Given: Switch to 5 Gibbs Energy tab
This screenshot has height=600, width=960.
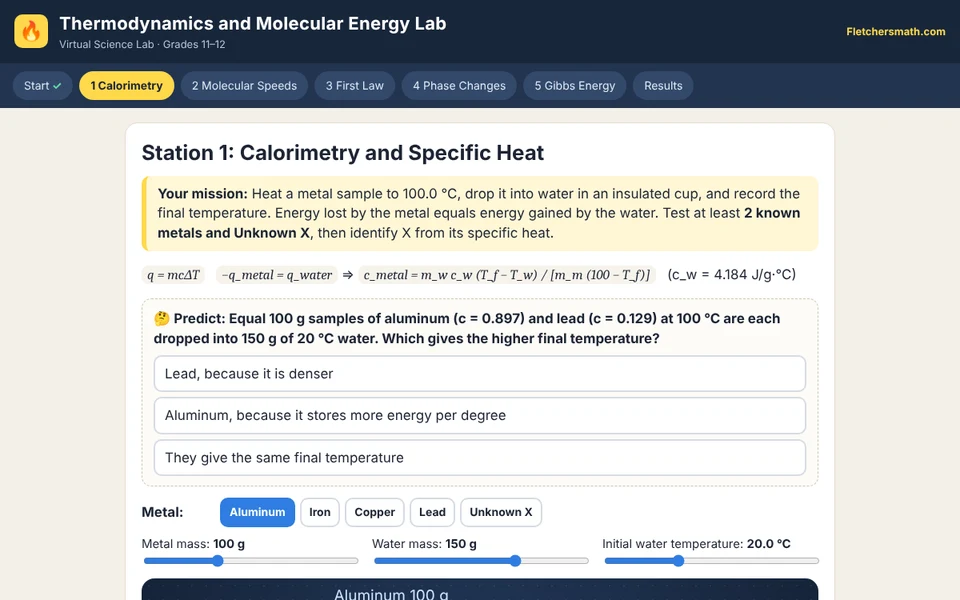Looking at the screenshot, I should click(574, 86).
